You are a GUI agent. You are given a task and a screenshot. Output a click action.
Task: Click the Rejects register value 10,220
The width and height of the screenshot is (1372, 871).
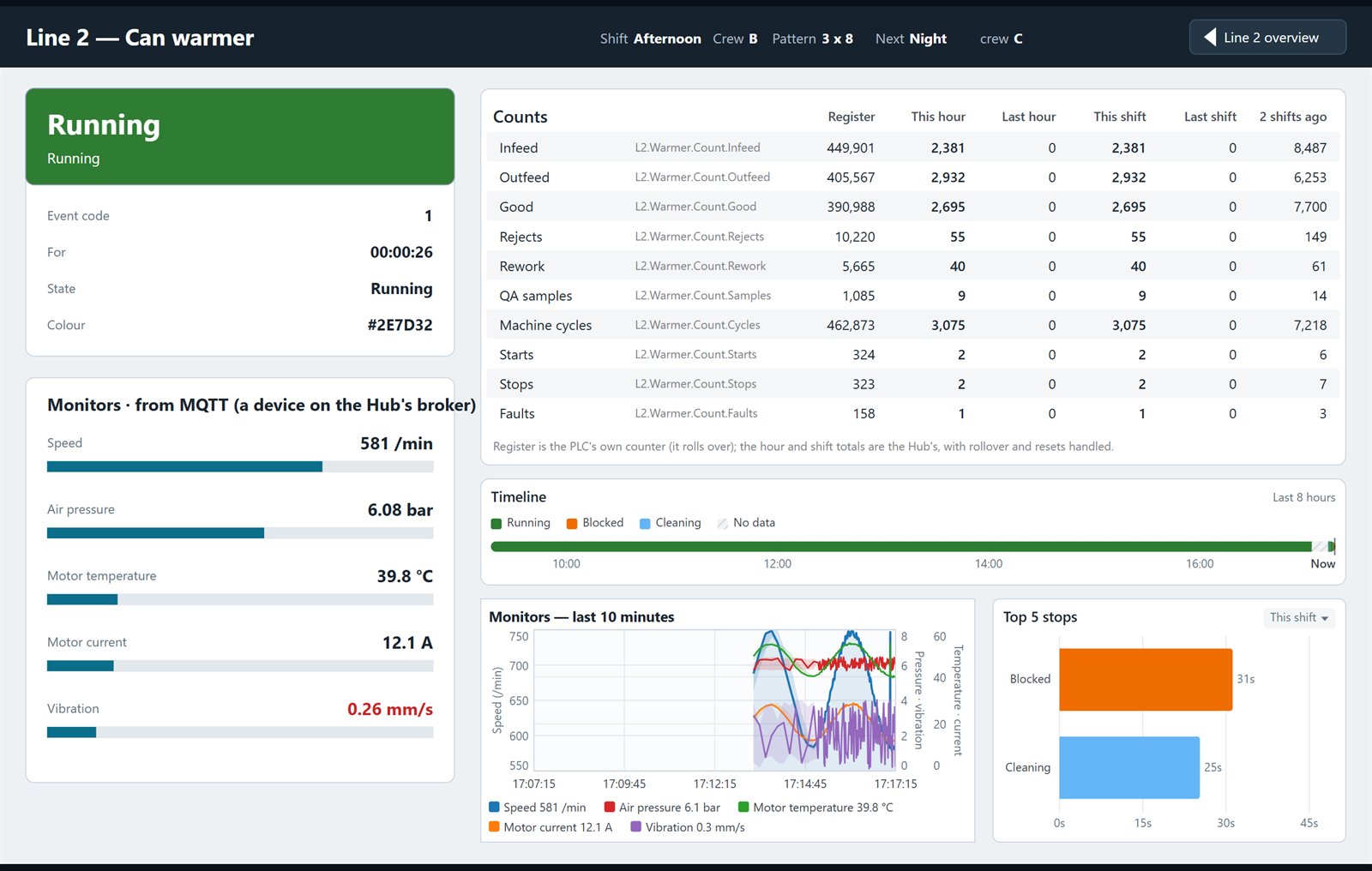[x=854, y=237]
